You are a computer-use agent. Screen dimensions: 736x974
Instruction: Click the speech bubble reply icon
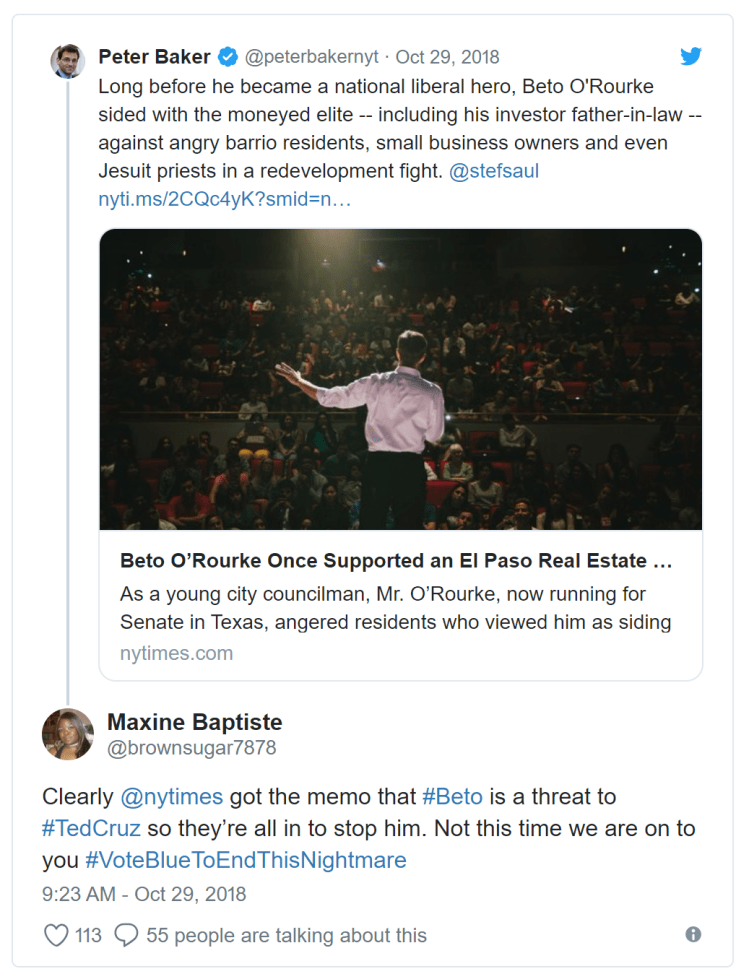click(x=126, y=935)
